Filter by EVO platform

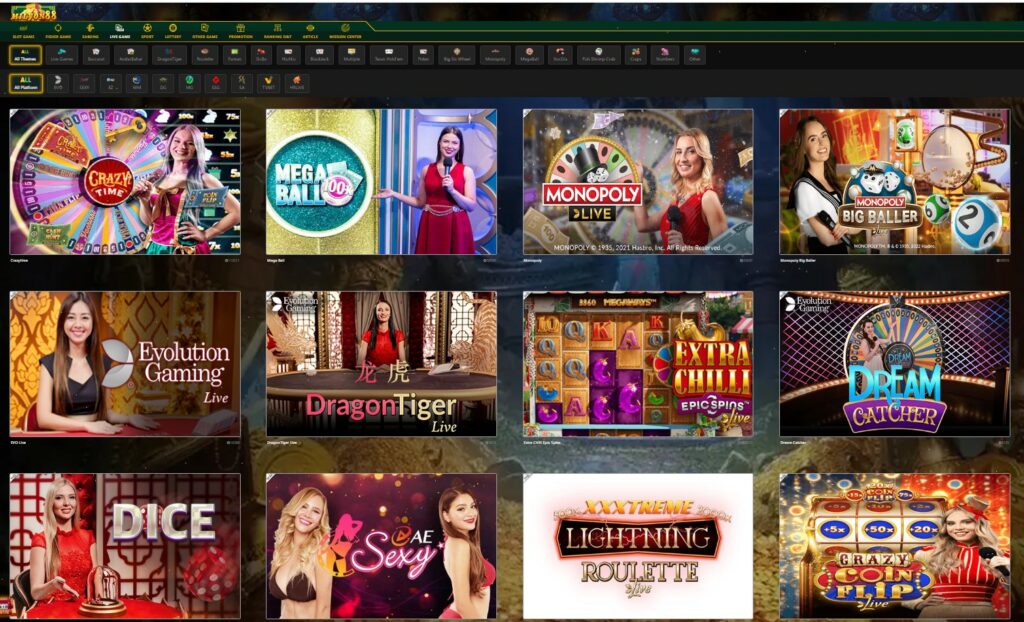(x=58, y=83)
